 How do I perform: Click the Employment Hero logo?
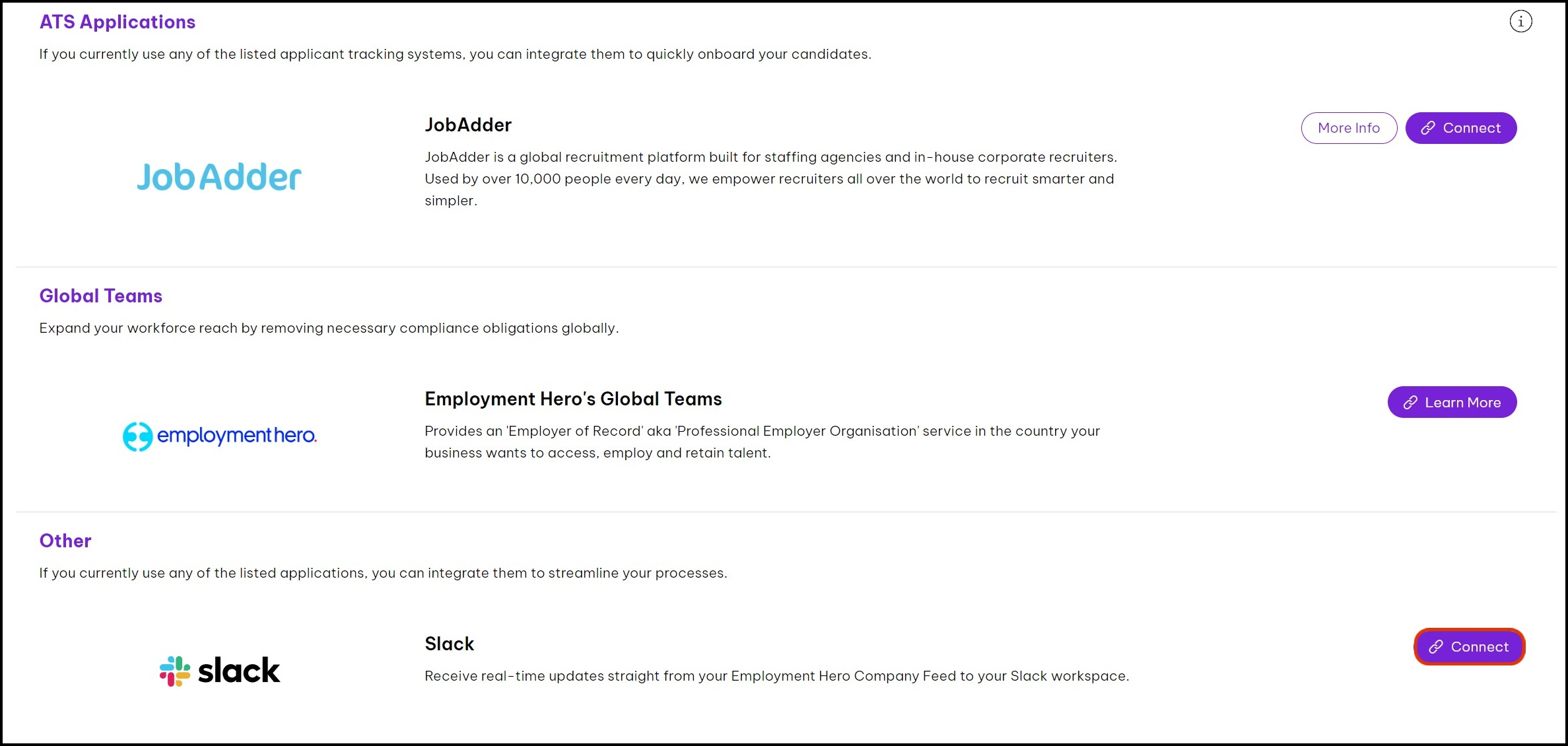pyautogui.click(x=219, y=436)
